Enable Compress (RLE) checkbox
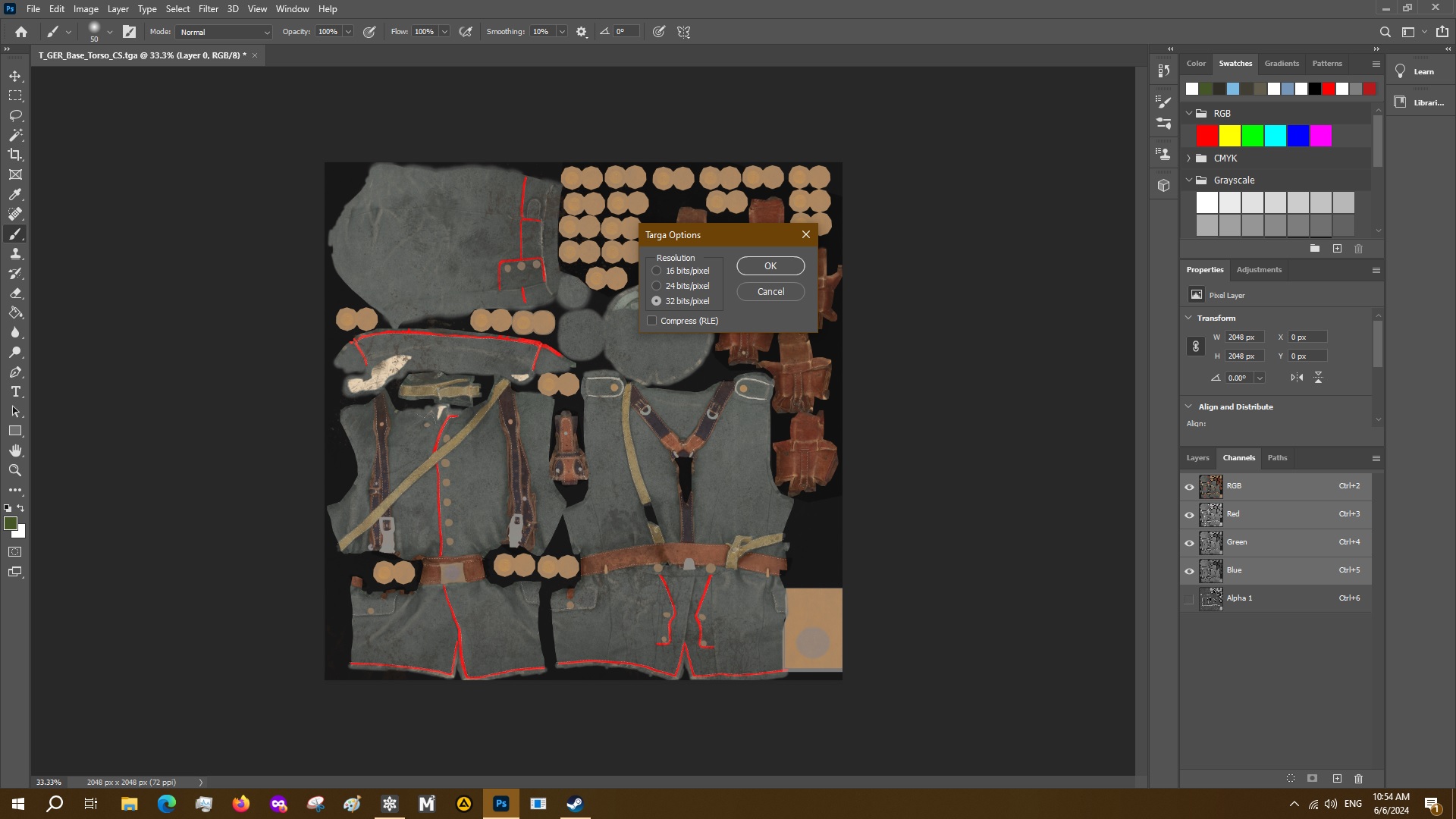The height and width of the screenshot is (819, 1456). (652, 321)
